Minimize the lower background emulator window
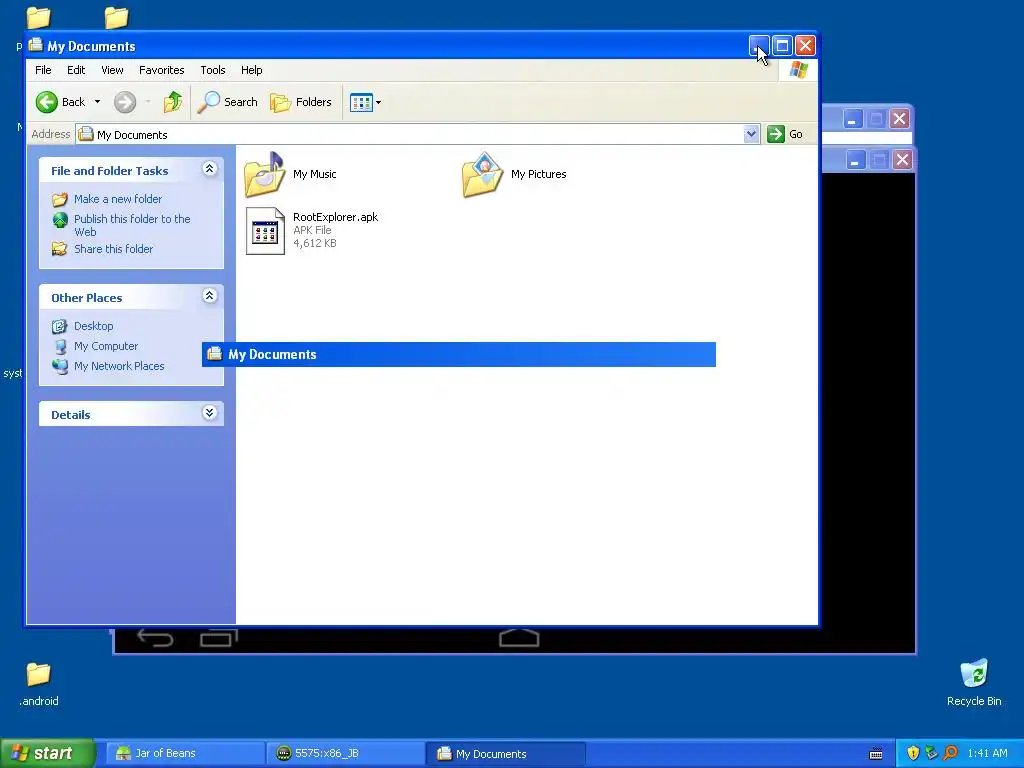Image resolution: width=1024 pixels, height=768 pixels. click(856, 160)
